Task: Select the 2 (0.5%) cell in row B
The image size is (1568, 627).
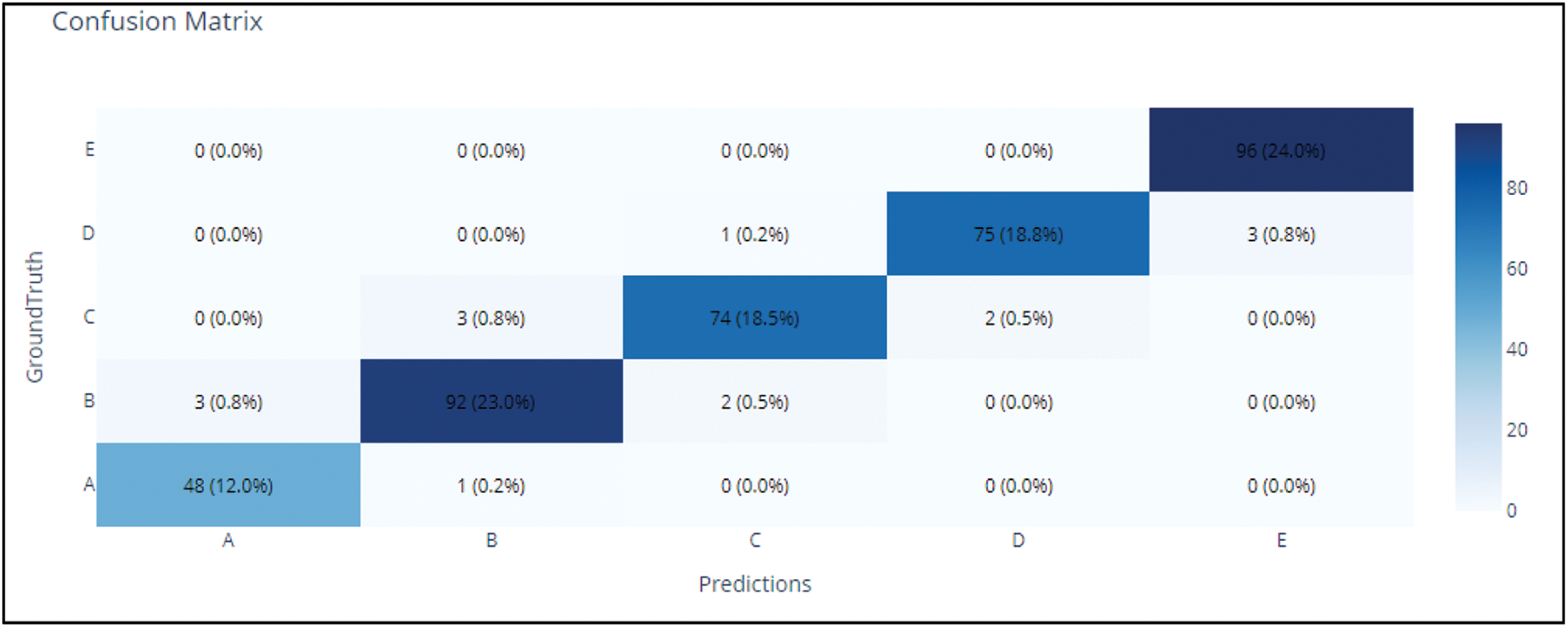Action: click(x=754, y=402)
